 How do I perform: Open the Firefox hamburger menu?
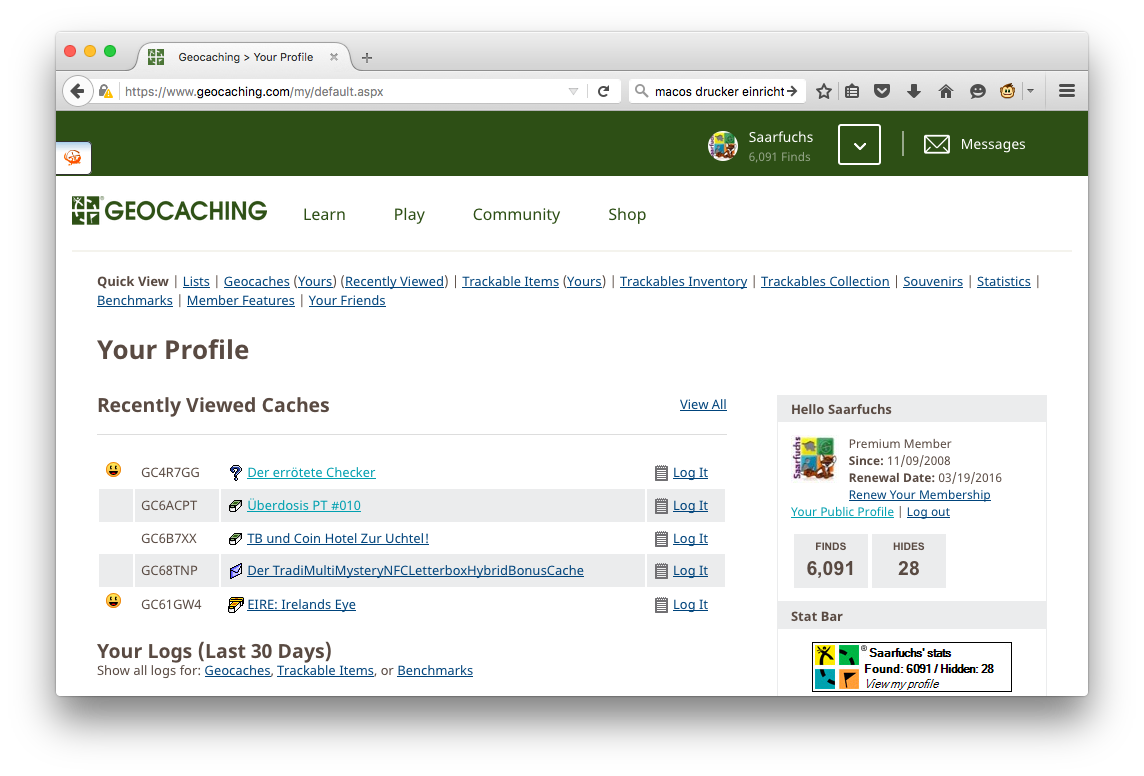click(1067, 91)
